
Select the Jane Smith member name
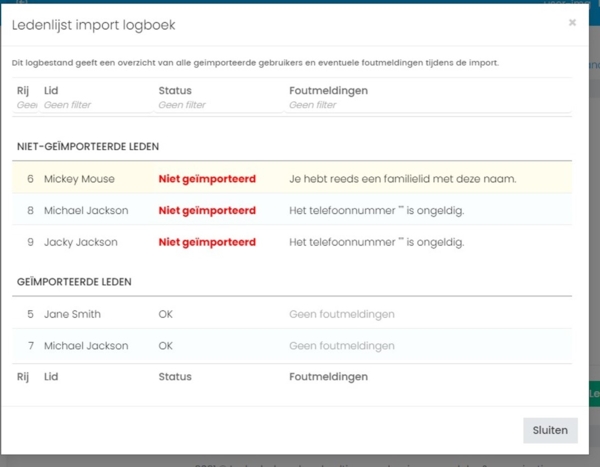point(72,314)
